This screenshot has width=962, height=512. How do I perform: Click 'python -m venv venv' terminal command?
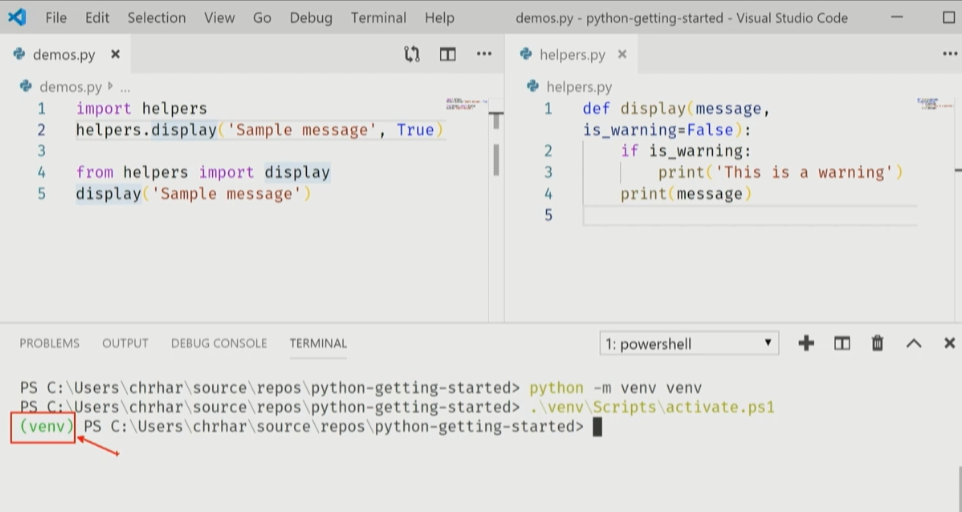point(615,388)
